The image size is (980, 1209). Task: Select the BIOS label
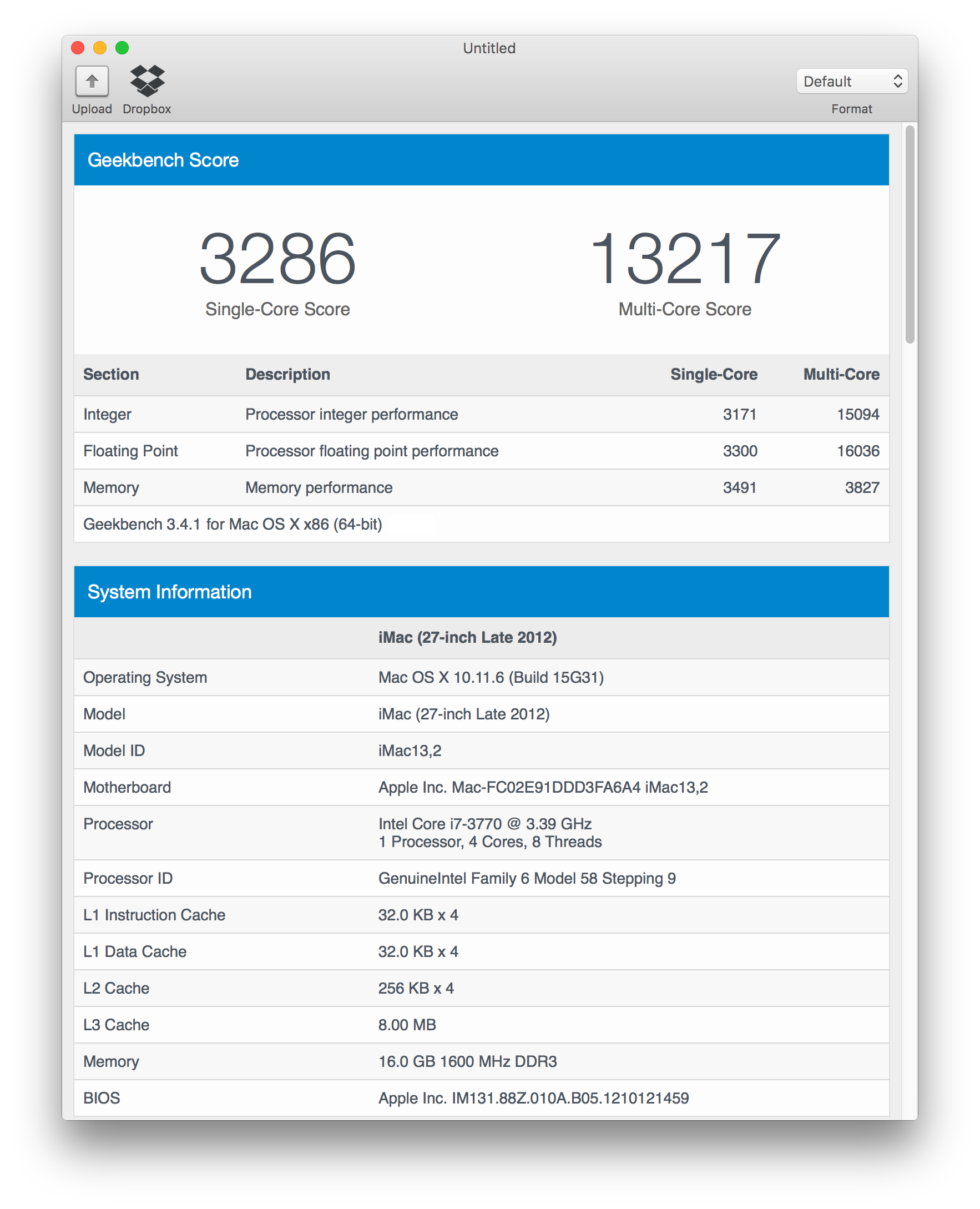(x=102, y=1099)
